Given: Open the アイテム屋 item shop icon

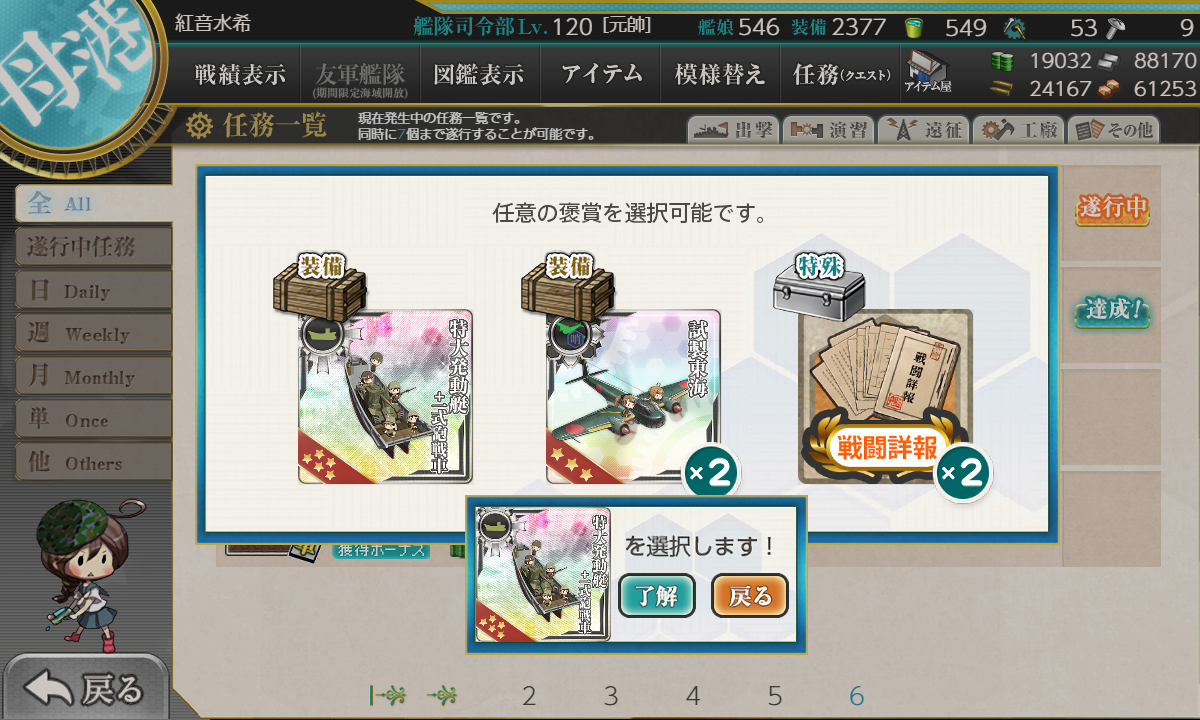Looking at the screenshot, I should click(x=927, y=73).
